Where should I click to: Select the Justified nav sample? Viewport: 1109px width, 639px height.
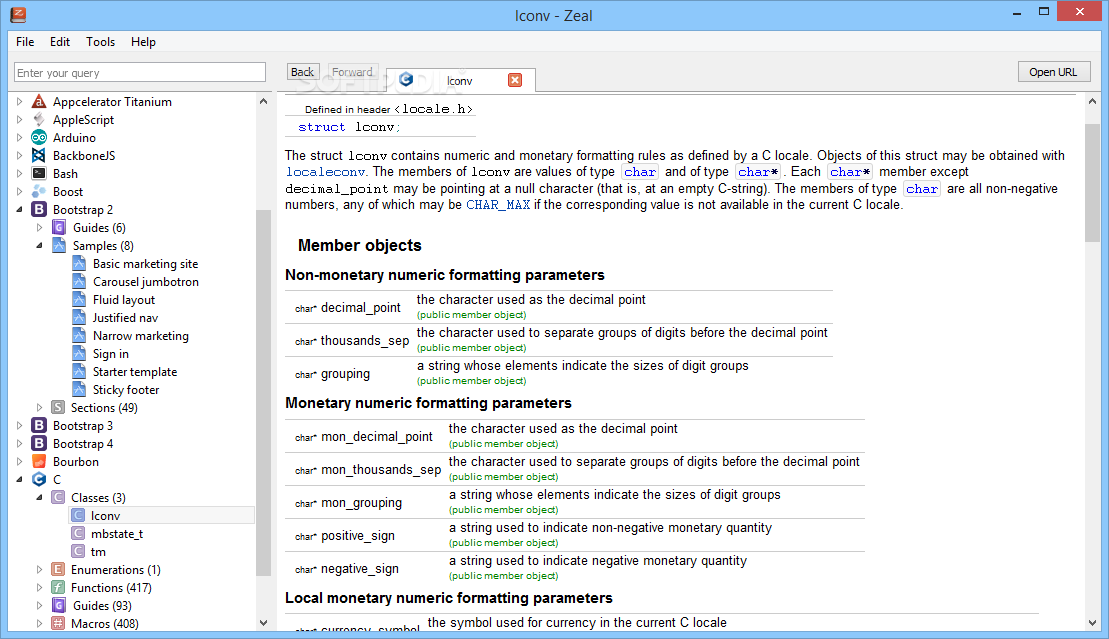[x=125, y=318]
